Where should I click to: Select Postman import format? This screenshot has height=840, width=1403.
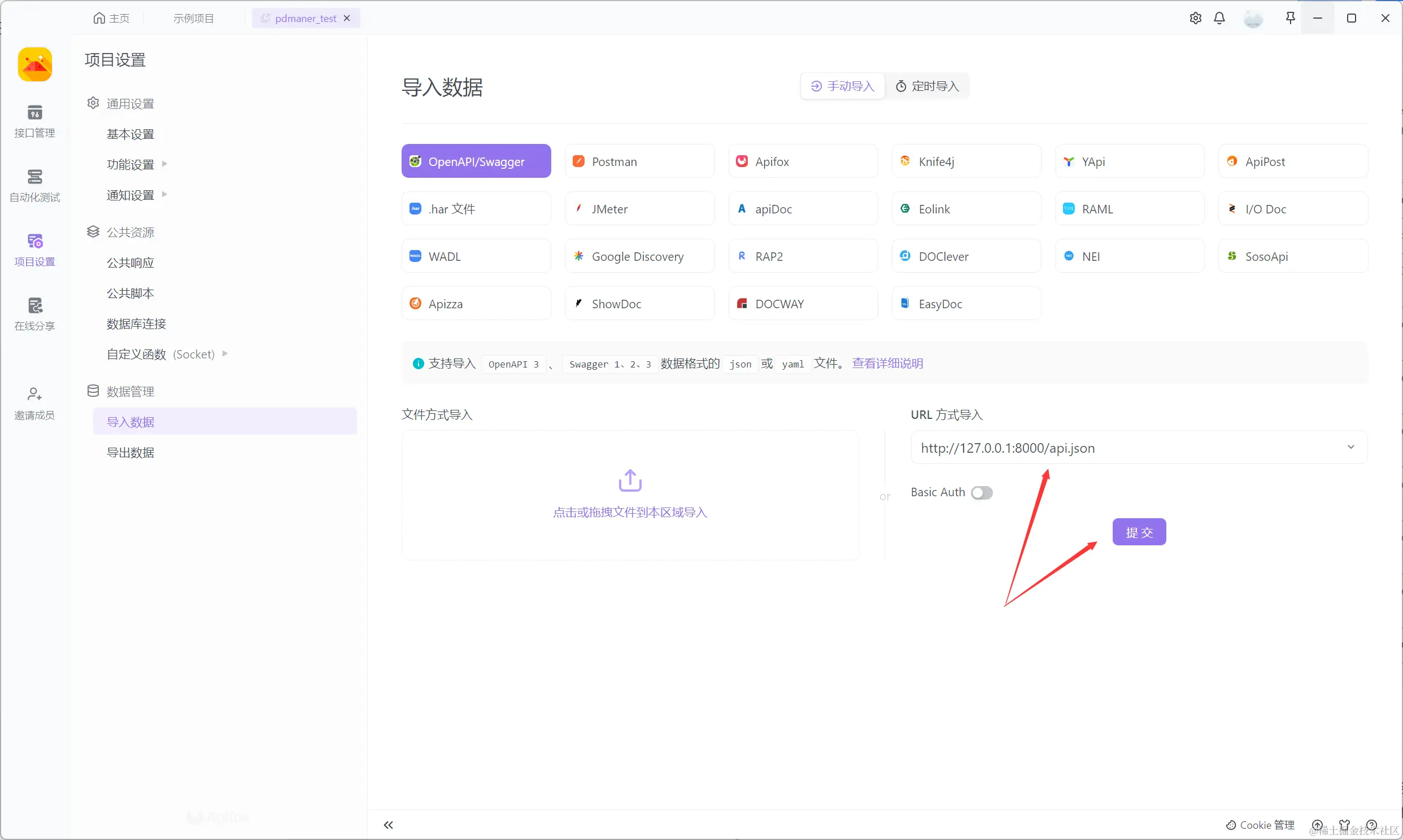click(640, 161)
